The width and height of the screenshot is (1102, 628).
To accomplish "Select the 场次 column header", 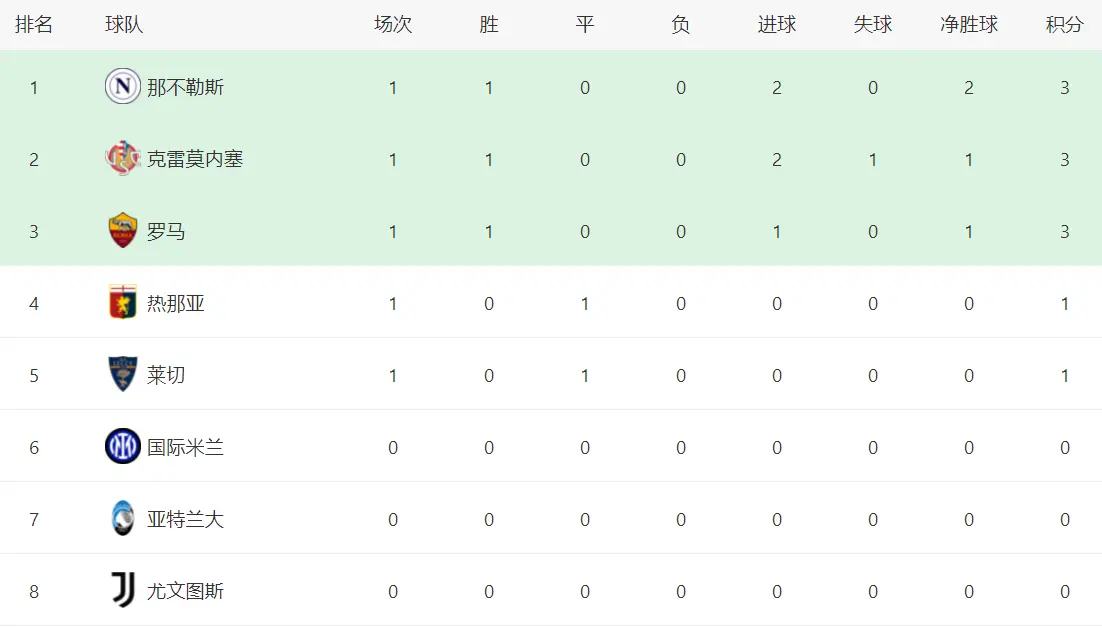I will [x=392, y=25].
